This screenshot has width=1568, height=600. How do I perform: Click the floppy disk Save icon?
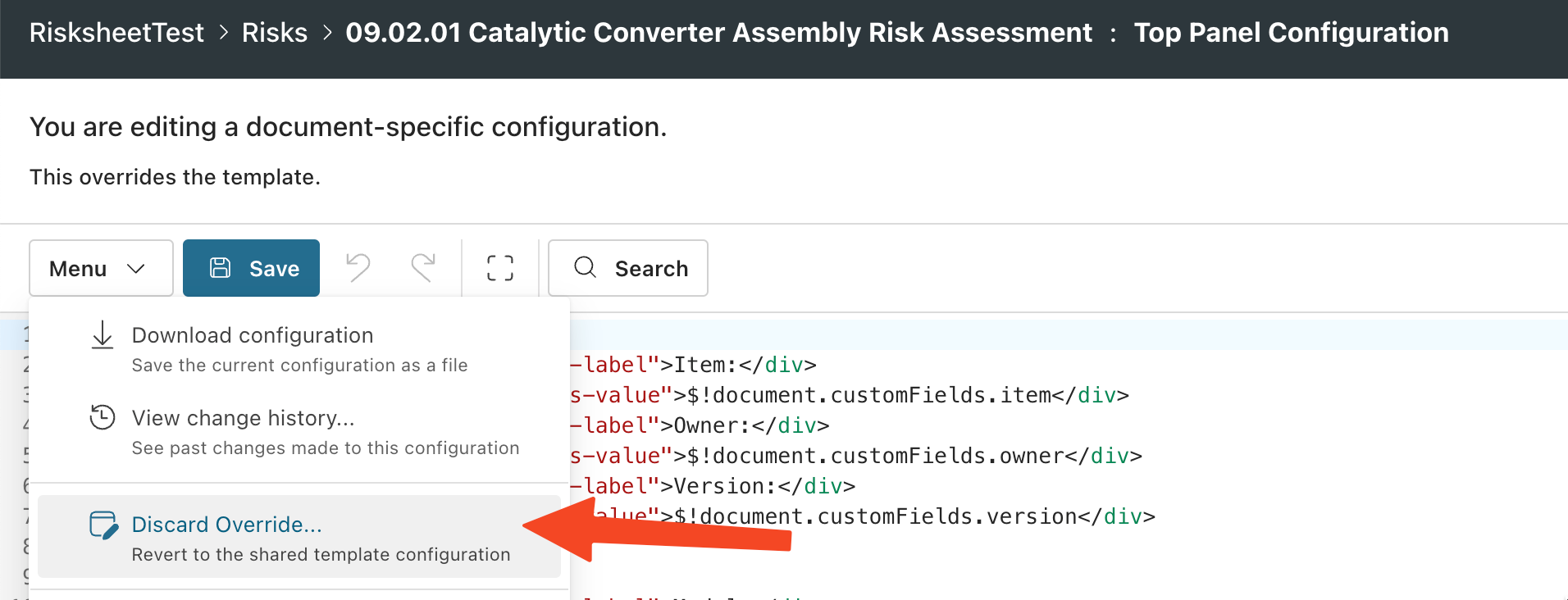[221, 268]
